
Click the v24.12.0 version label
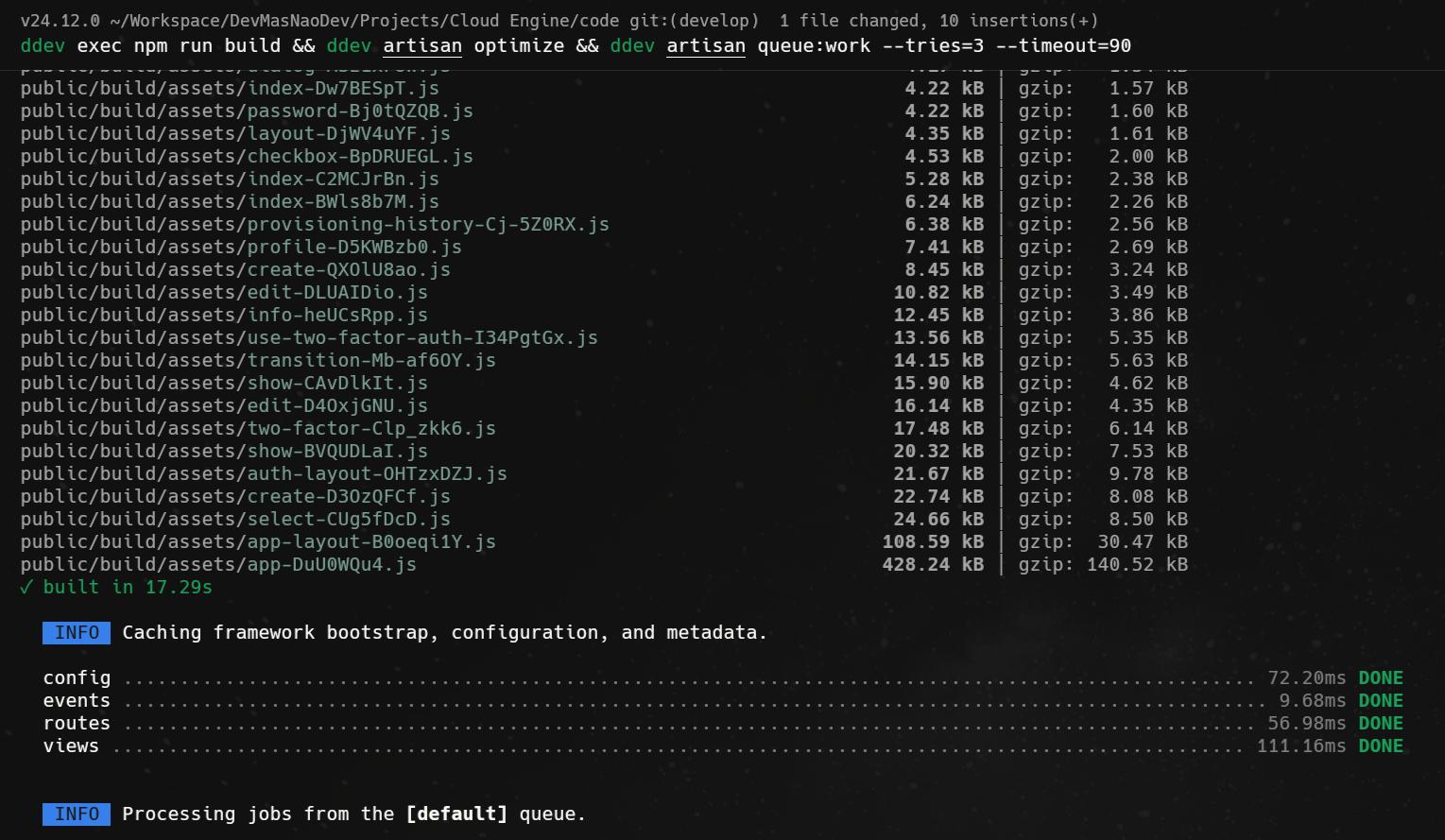pos(60,20)
